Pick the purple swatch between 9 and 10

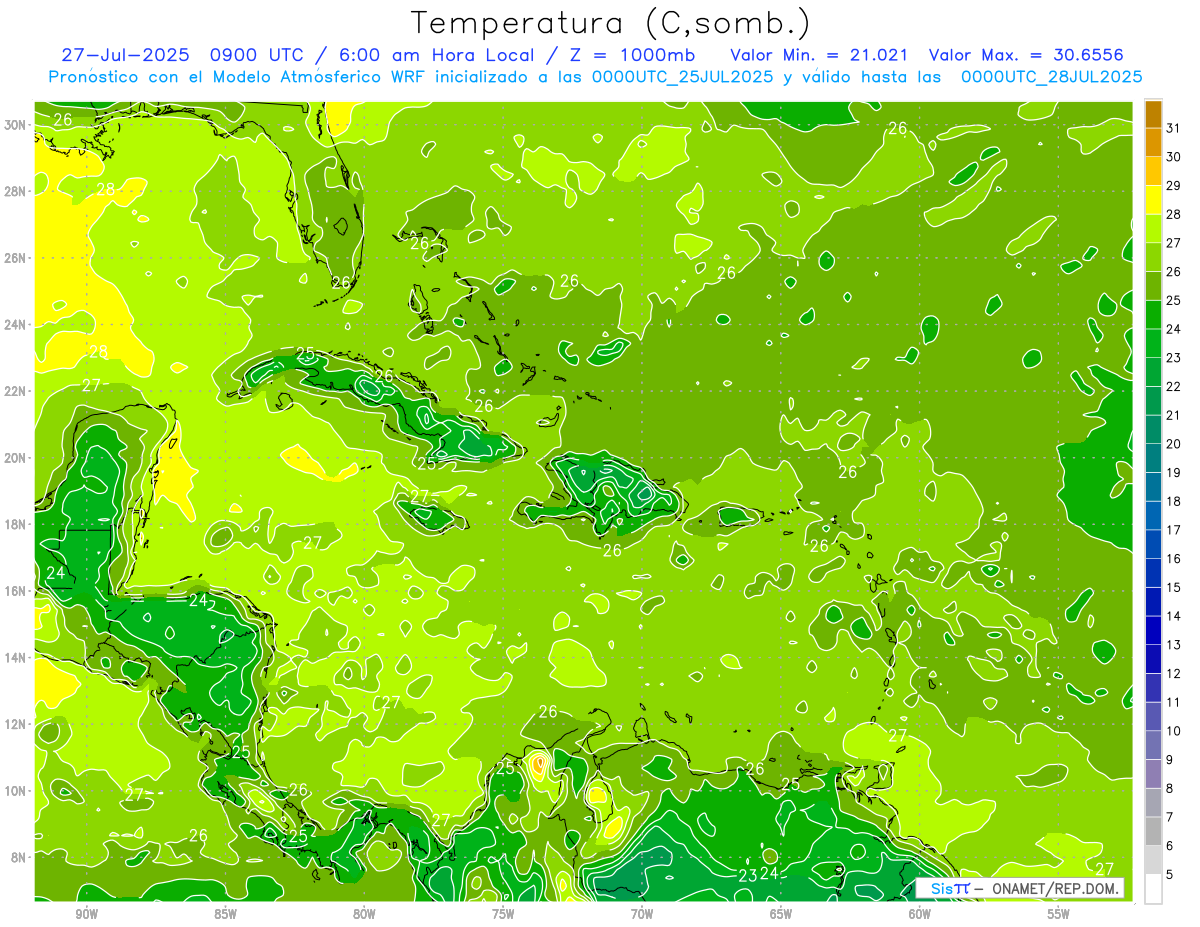[1153, 745]
